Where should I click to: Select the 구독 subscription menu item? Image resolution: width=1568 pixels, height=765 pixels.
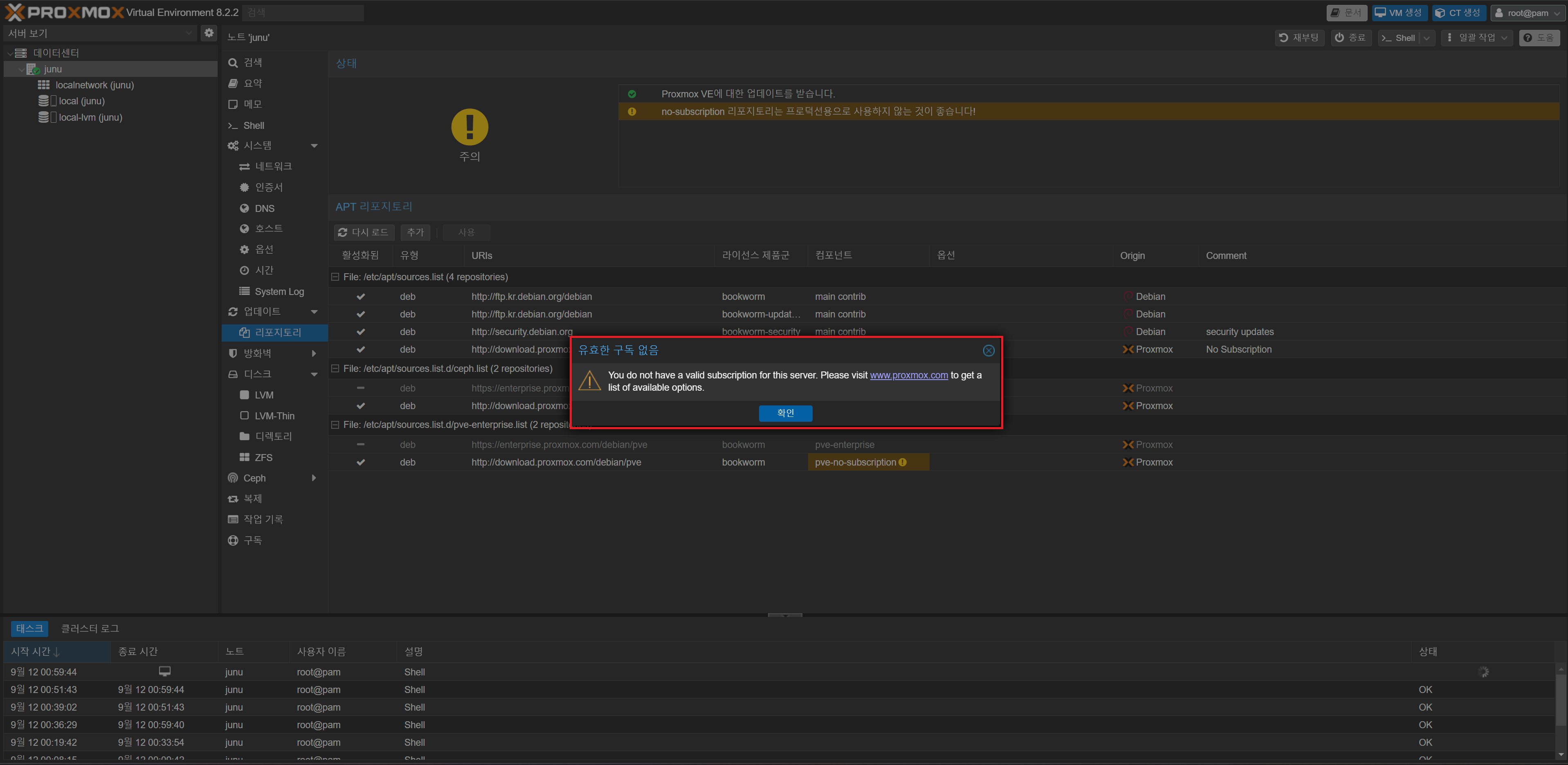(x=253, y=540)
